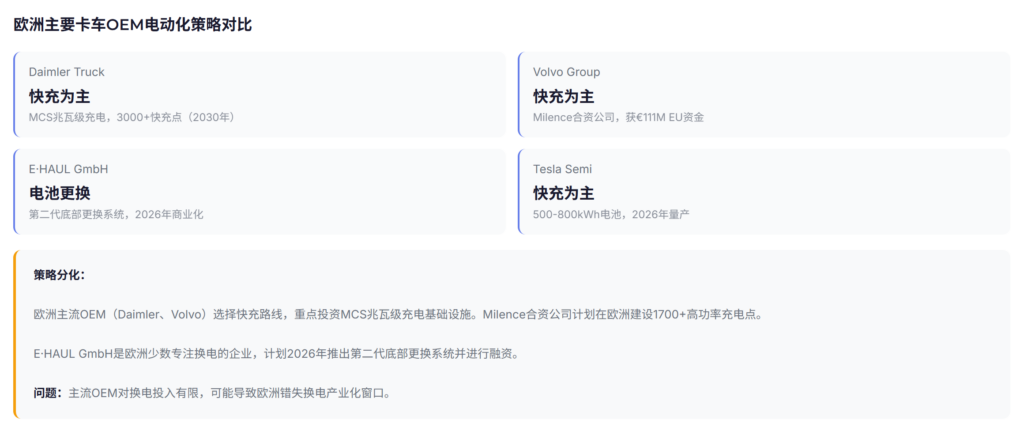
Task: Click the 策略分化 section heading
Action: [x=59, y=274]
